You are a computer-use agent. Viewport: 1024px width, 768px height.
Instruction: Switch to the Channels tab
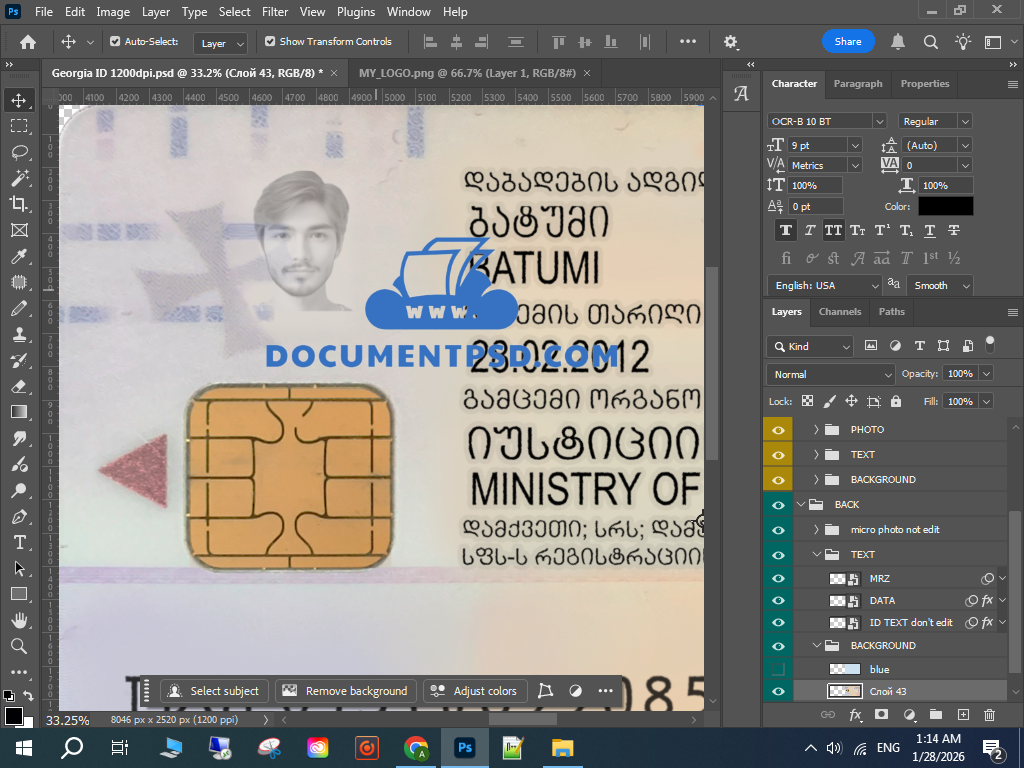[840, 312]
